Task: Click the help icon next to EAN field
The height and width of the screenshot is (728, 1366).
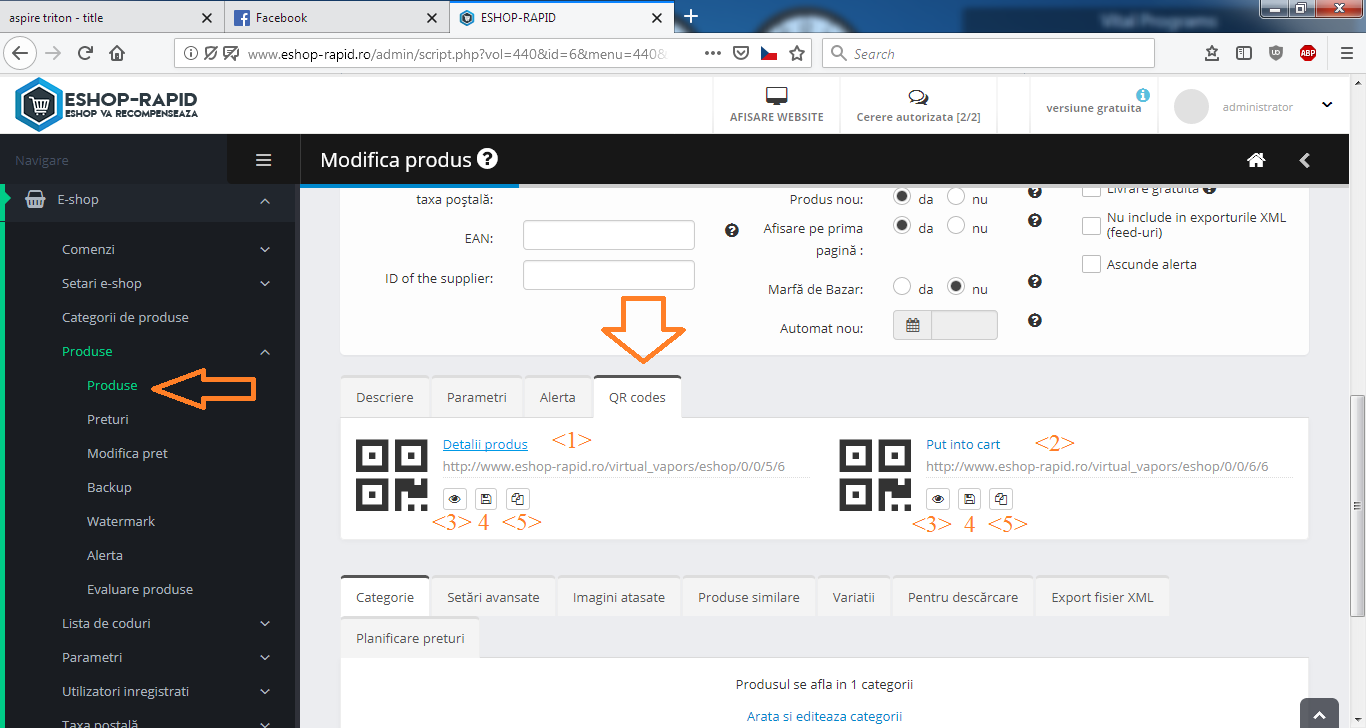Action: tap(732, 230)
